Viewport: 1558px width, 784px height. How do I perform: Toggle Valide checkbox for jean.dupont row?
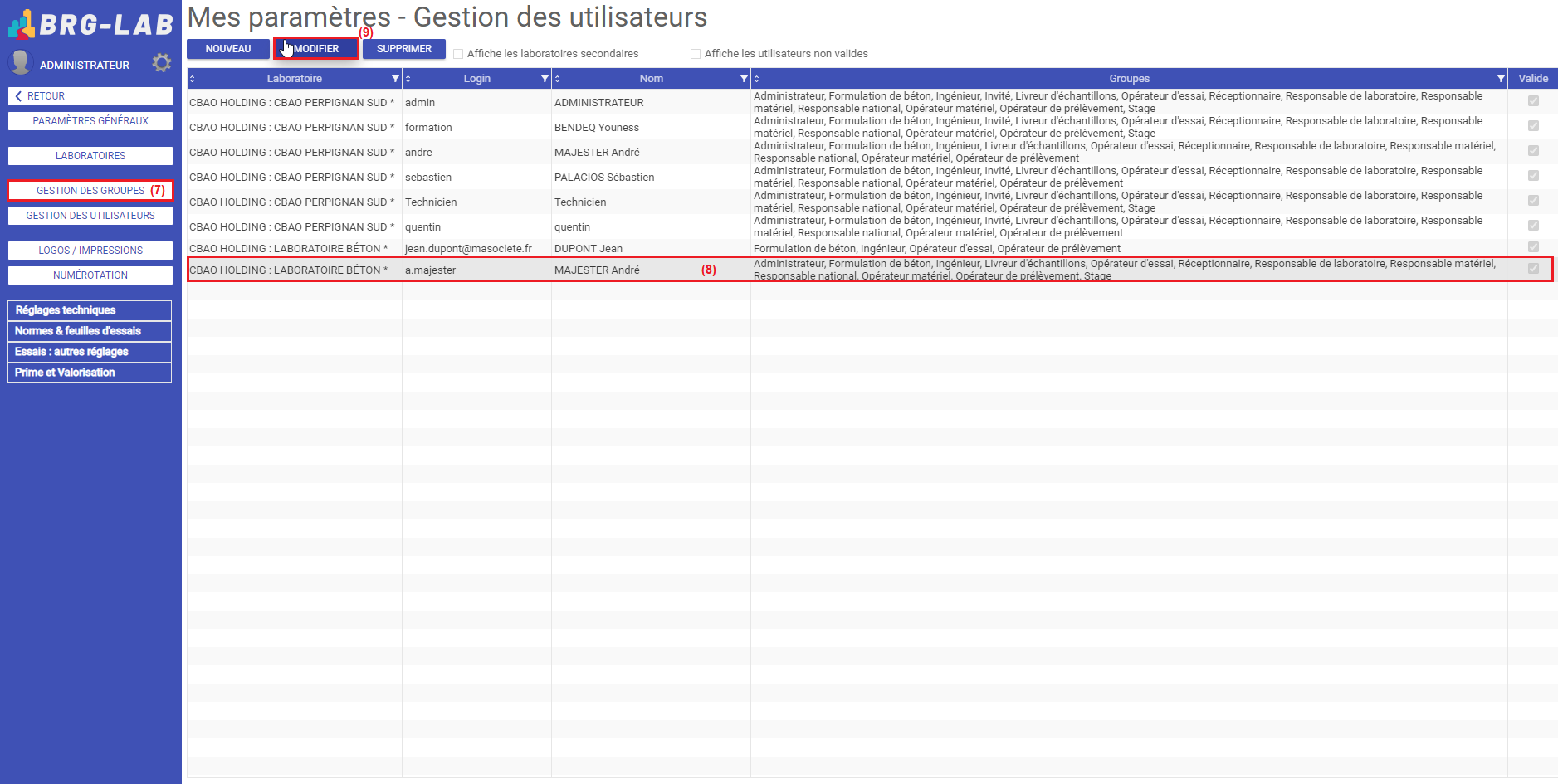[x=1533, y=247]
